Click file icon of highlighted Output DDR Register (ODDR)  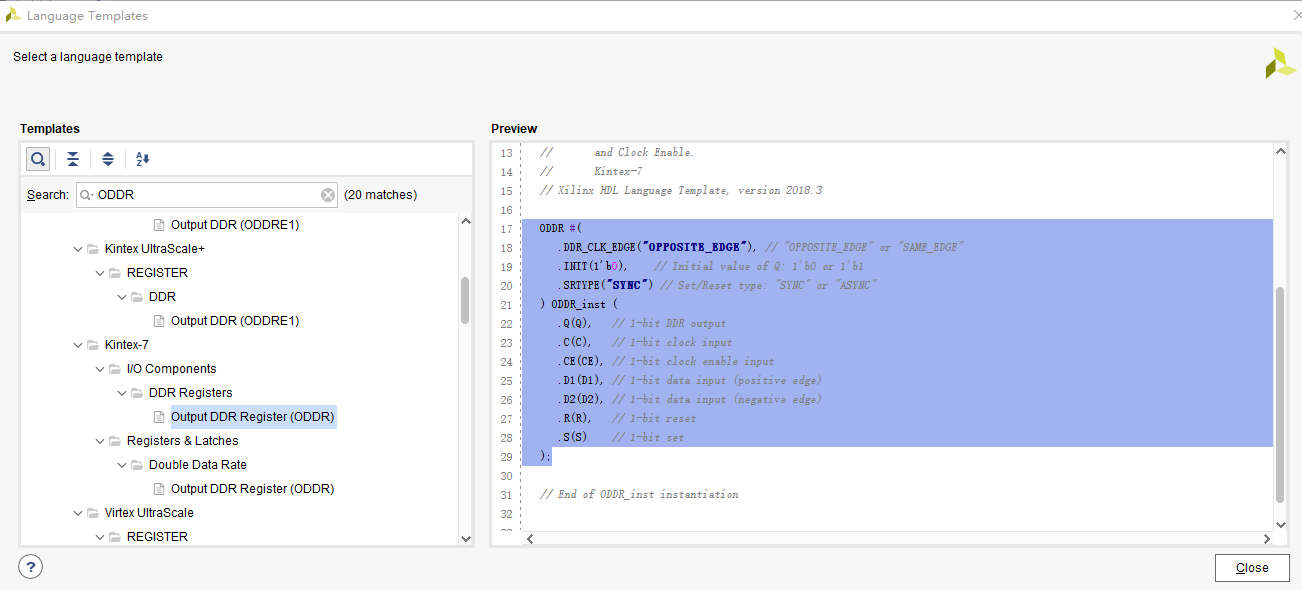click(x=159, y=417)
